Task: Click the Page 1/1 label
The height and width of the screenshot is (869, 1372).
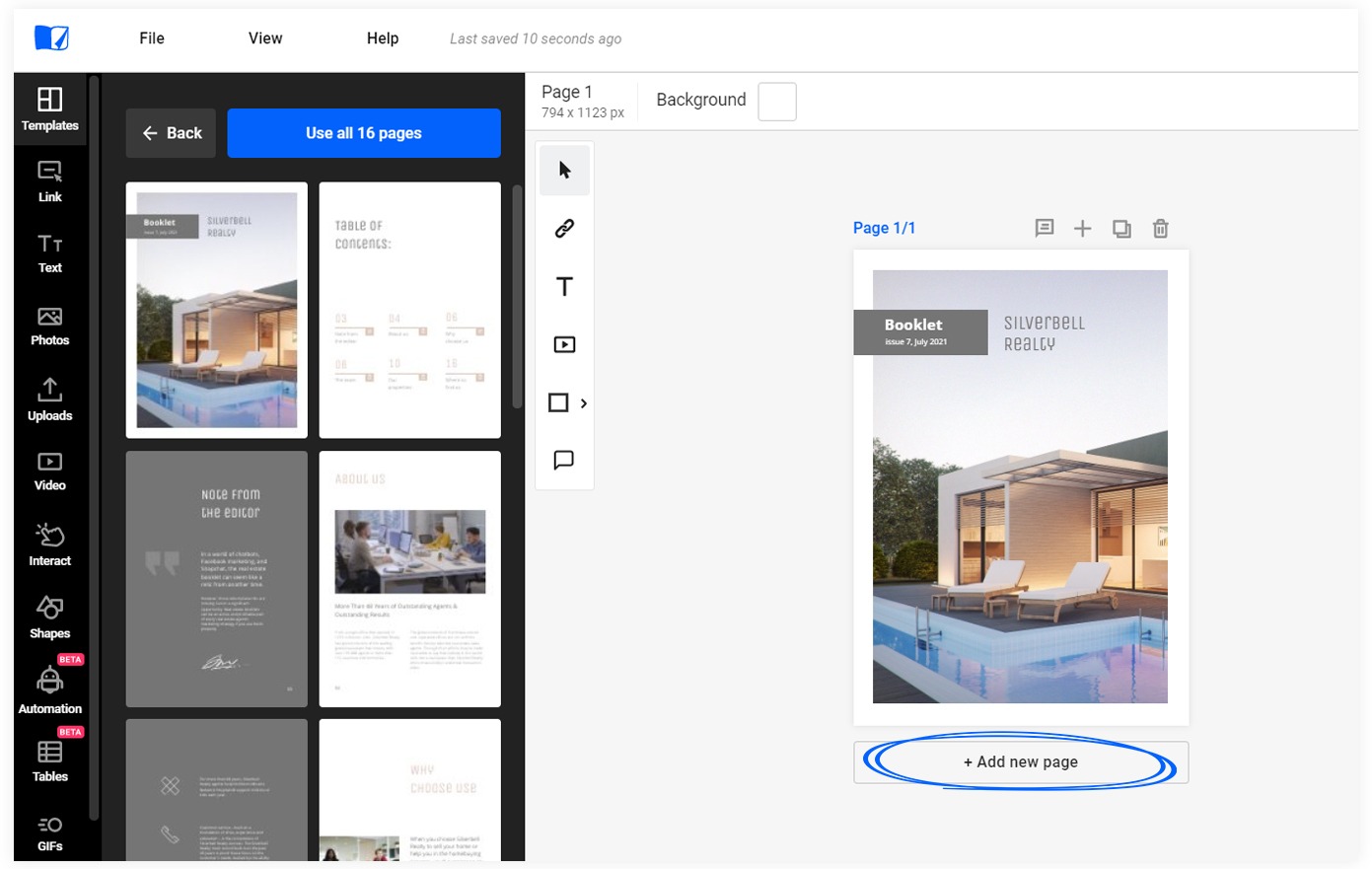Action: pyautogui.click(x=884, y=228)
